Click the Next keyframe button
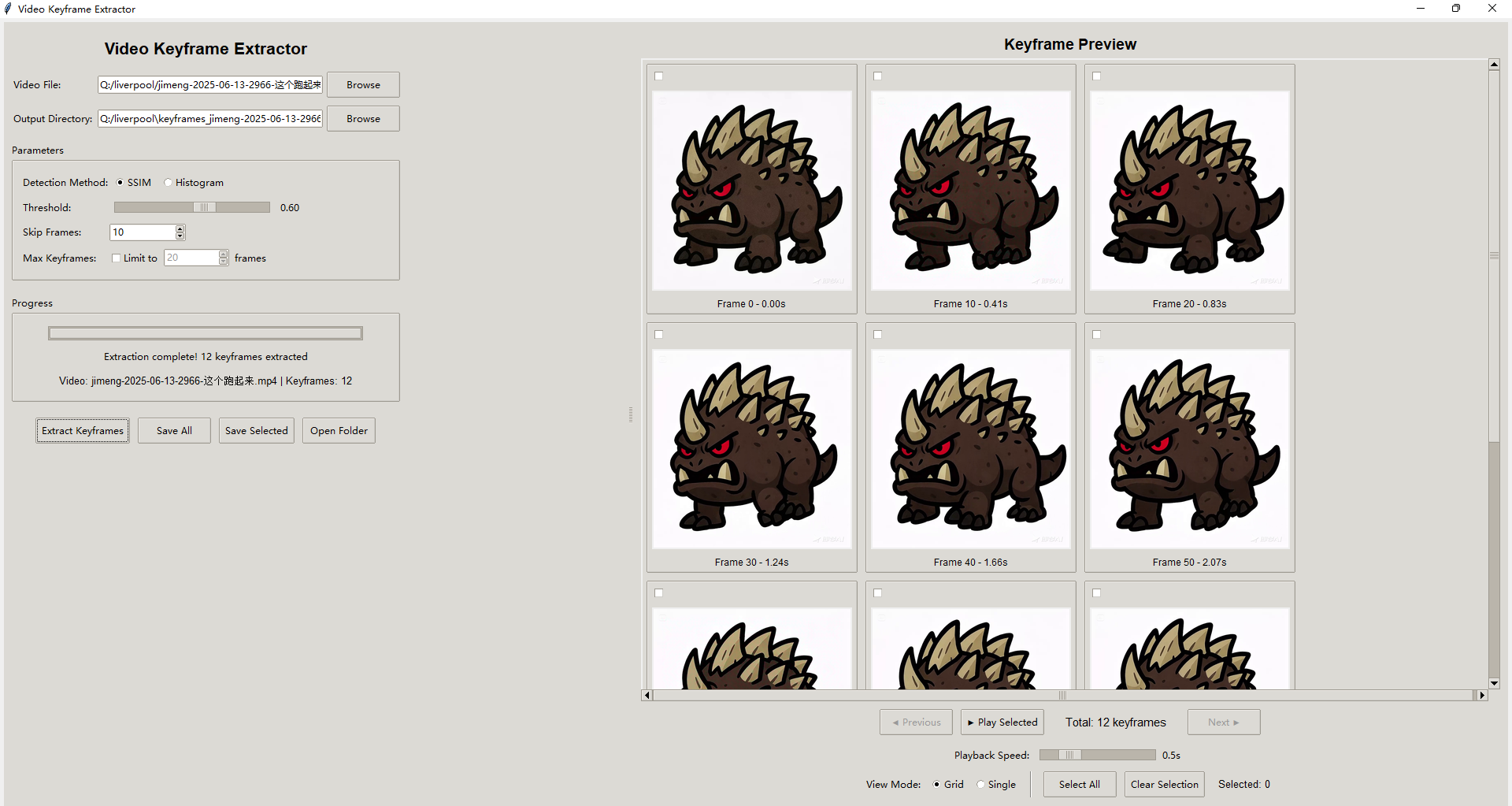 (1224, 722)
